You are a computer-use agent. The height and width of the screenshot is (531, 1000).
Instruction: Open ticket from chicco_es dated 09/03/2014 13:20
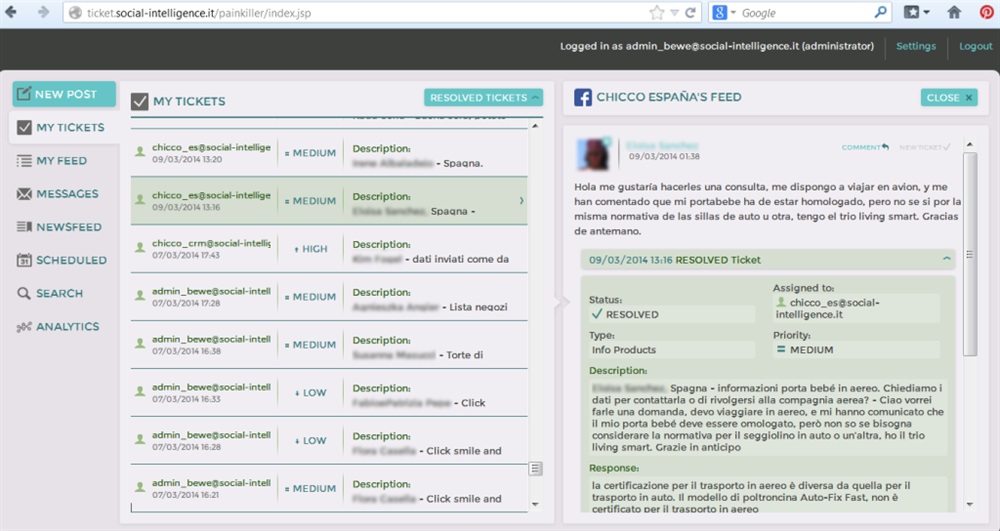click(329, 153)
